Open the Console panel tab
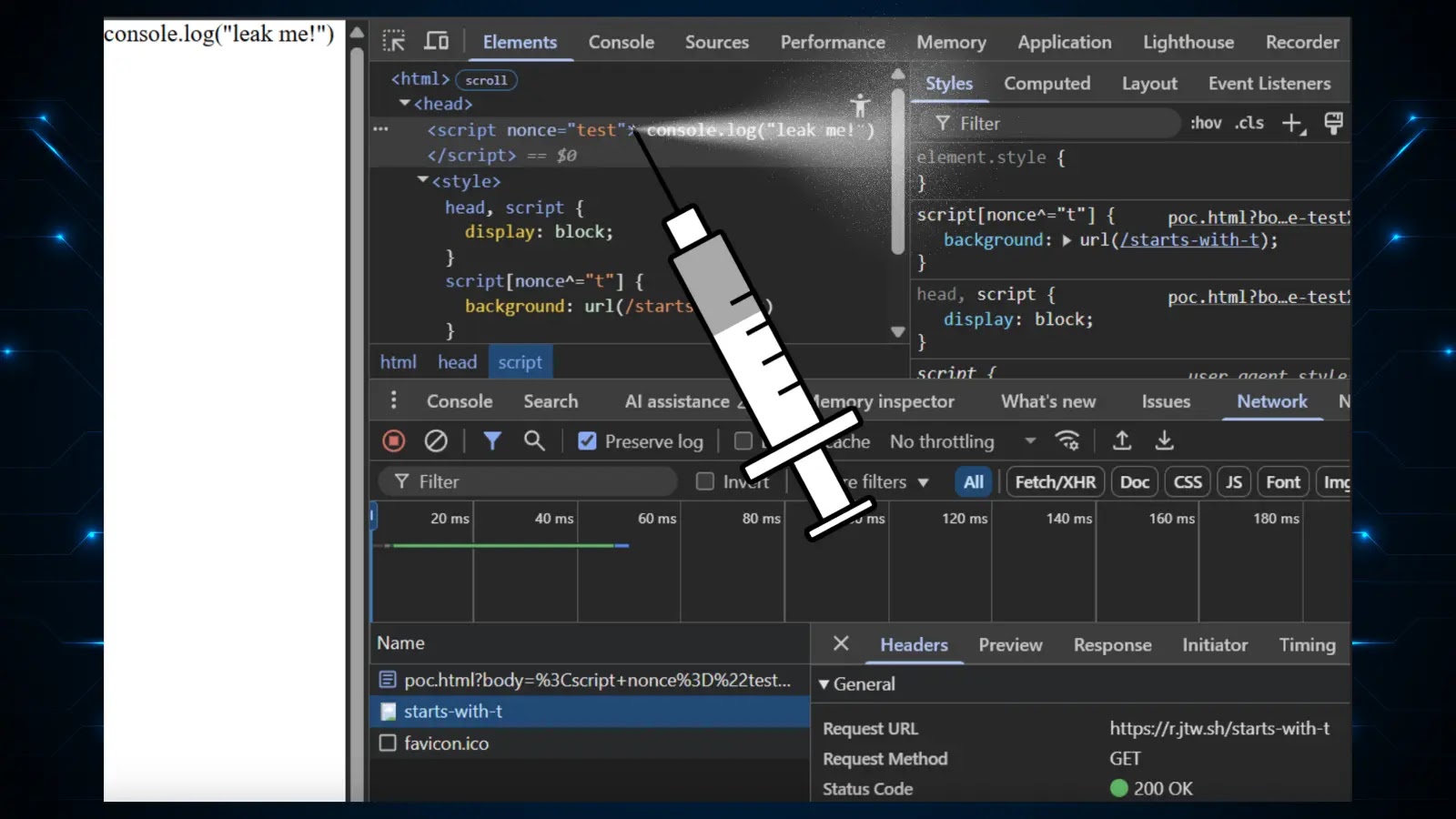This screenshot has height=819, width=1456. 622,42
